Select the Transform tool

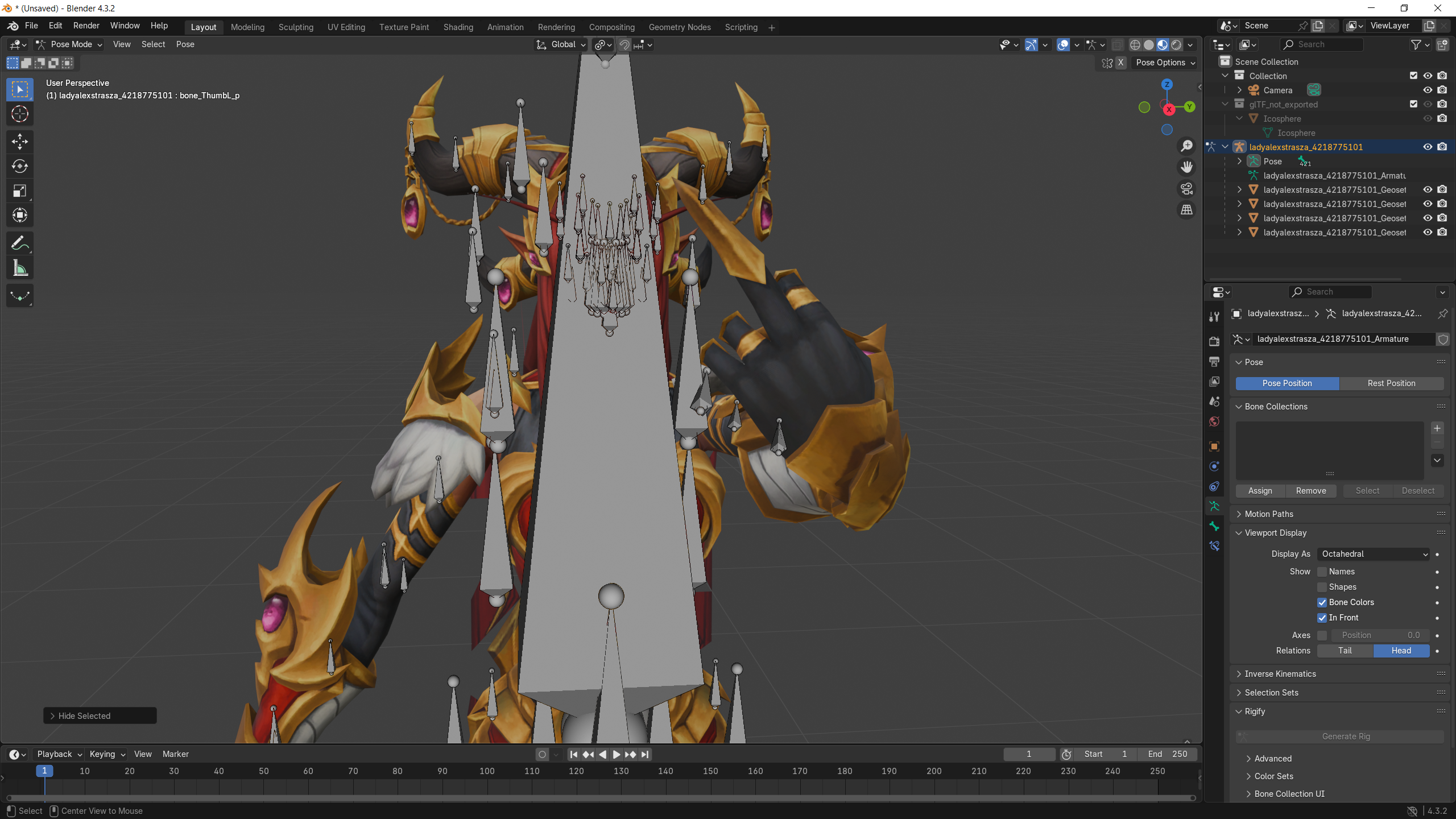20,216
